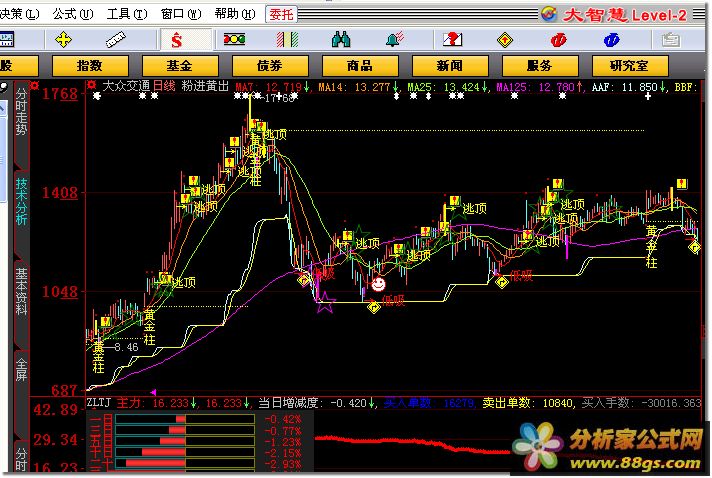712x478 pixels.
Task: Open the binoculars search icon
Action: 340,40
